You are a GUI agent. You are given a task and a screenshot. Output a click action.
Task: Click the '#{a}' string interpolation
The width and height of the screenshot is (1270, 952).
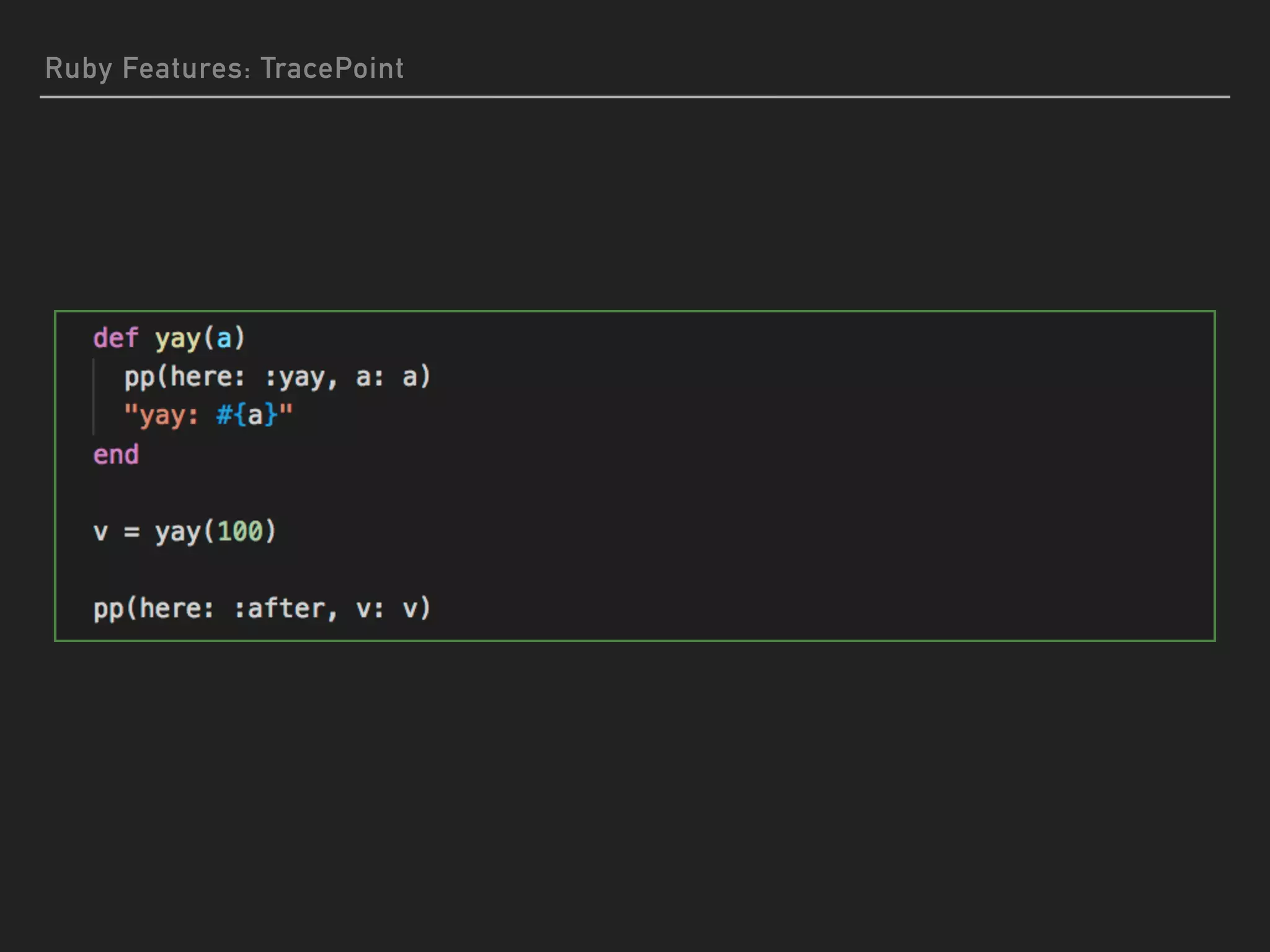coord(246,415)
